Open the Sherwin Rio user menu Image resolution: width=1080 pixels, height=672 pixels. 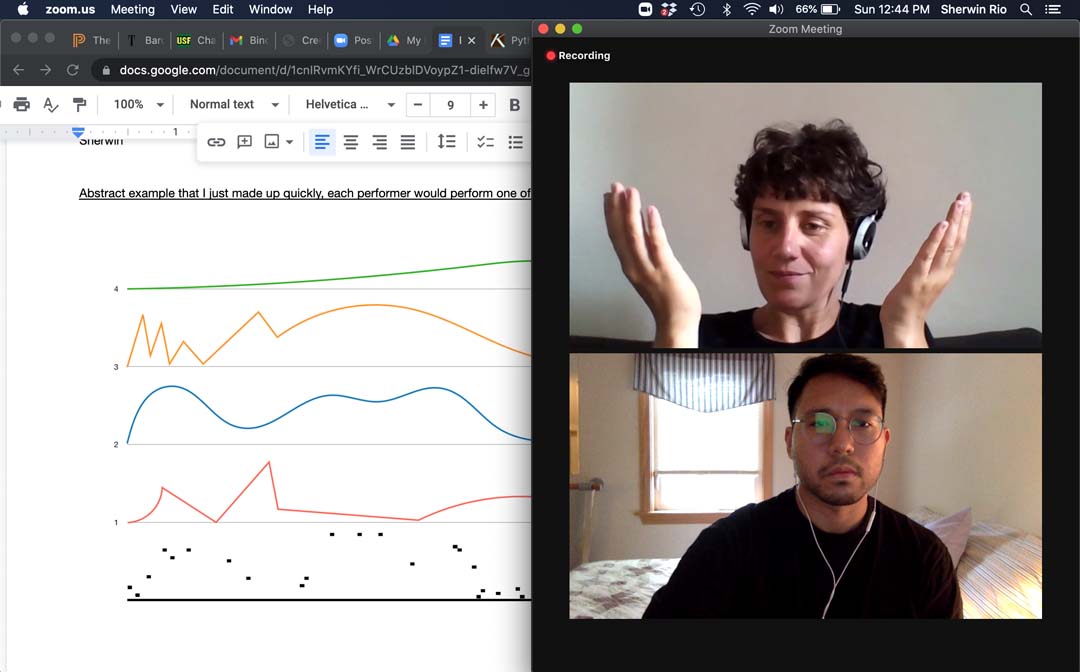click(973, 10)
